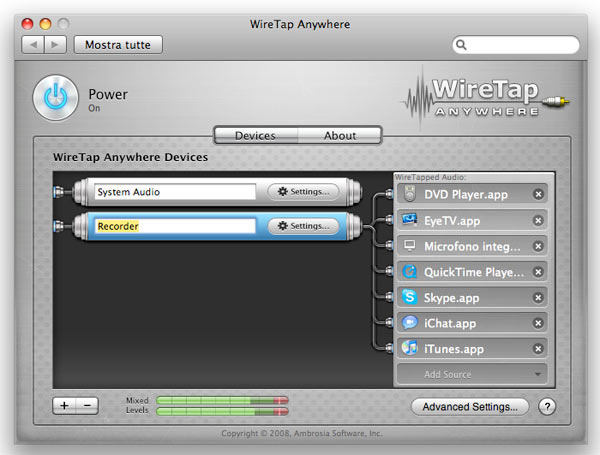Switch to the About tab
Viewport: 600px width, 455px height.
(340, 136)
